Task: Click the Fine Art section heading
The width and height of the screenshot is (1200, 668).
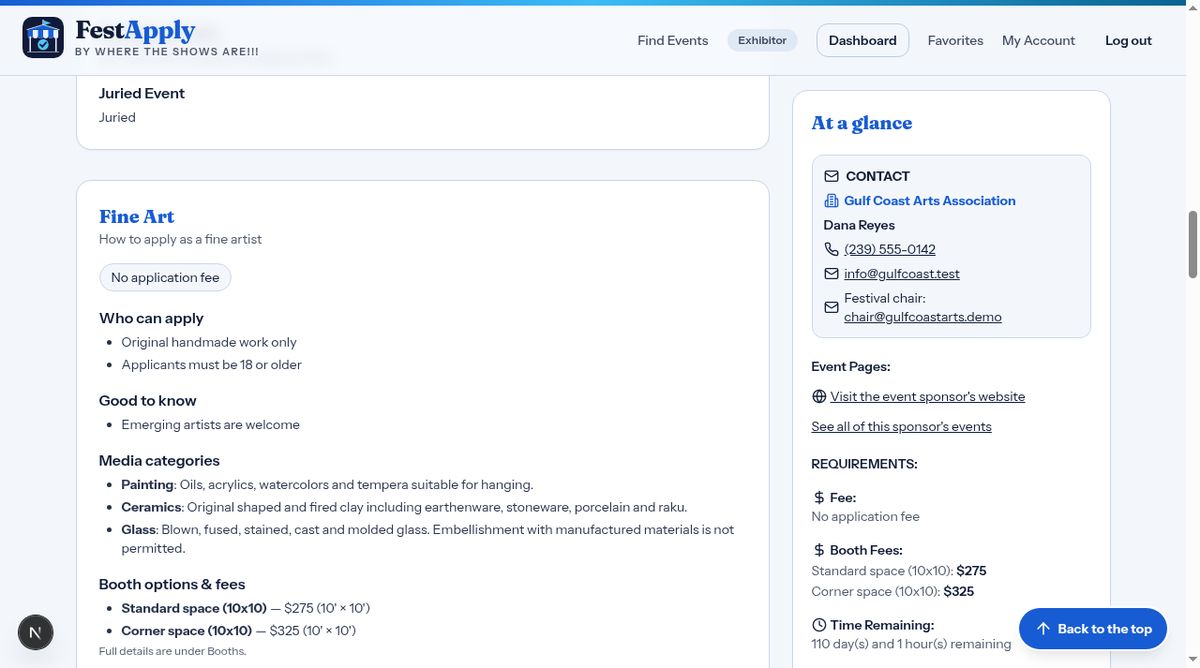Action: 137,217
